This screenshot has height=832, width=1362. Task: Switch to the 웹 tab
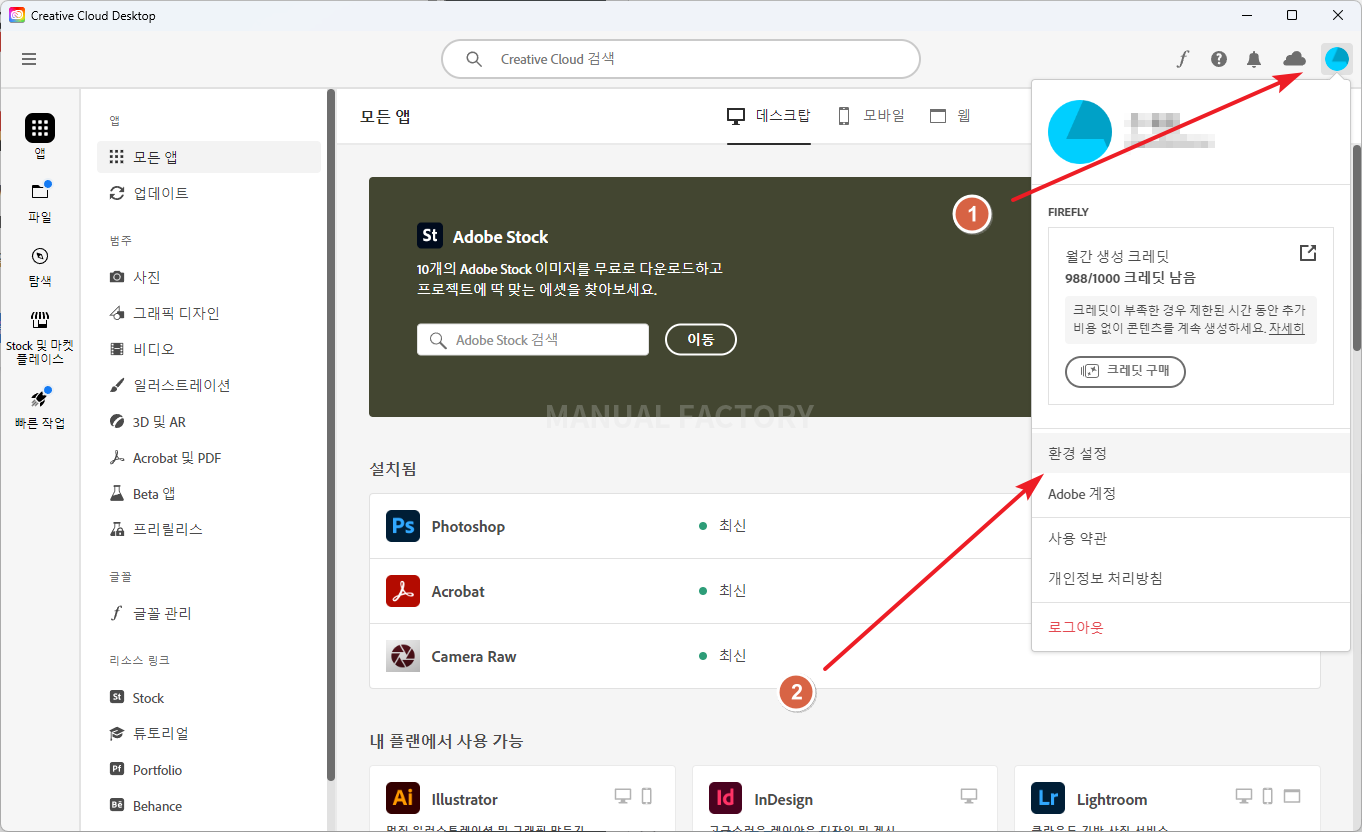coord(950,116)
